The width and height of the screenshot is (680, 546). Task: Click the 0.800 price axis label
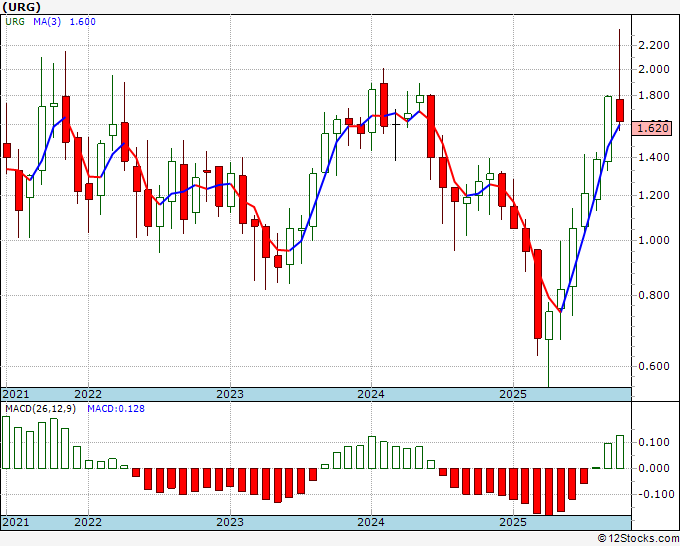[654, 295]
